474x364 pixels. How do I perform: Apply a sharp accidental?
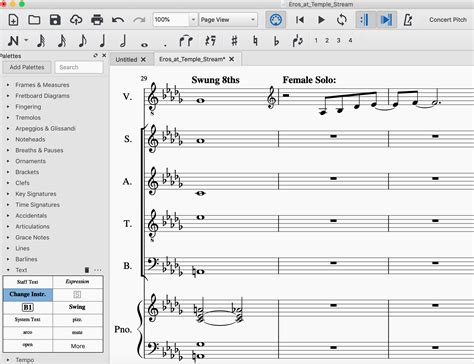coord(234,41)
